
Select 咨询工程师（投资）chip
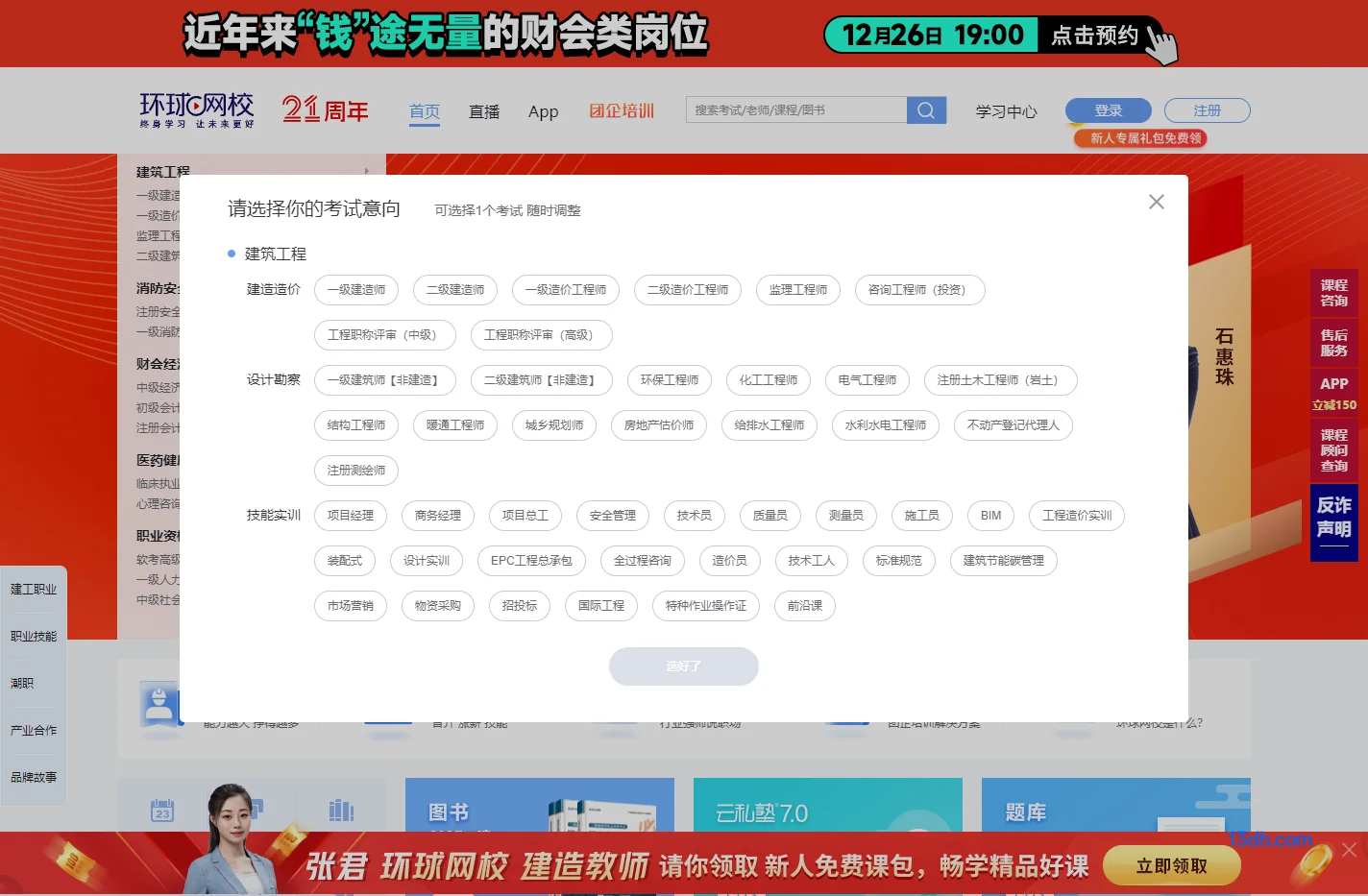point(920,290)
